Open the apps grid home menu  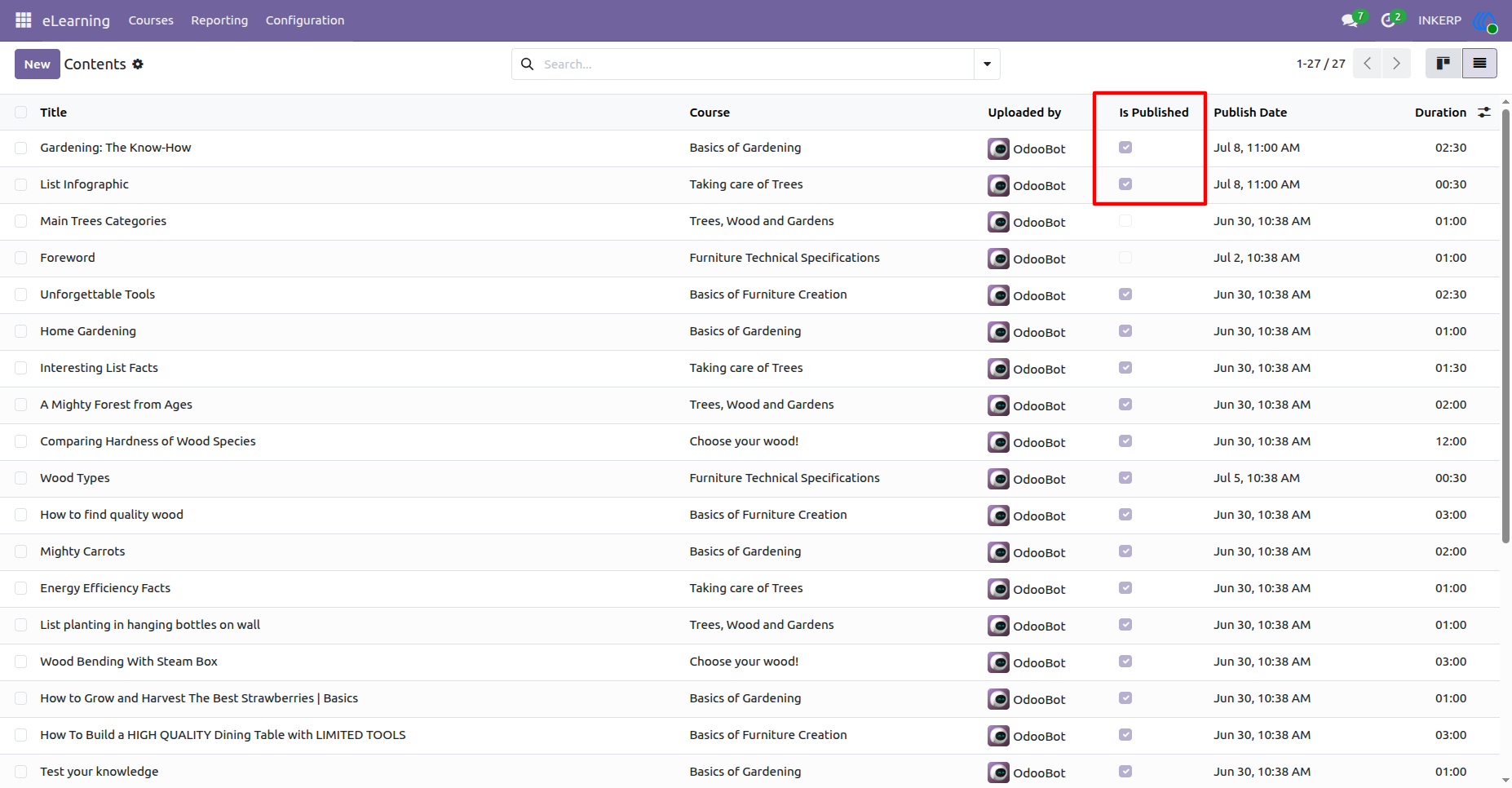[x=23, y=20]
